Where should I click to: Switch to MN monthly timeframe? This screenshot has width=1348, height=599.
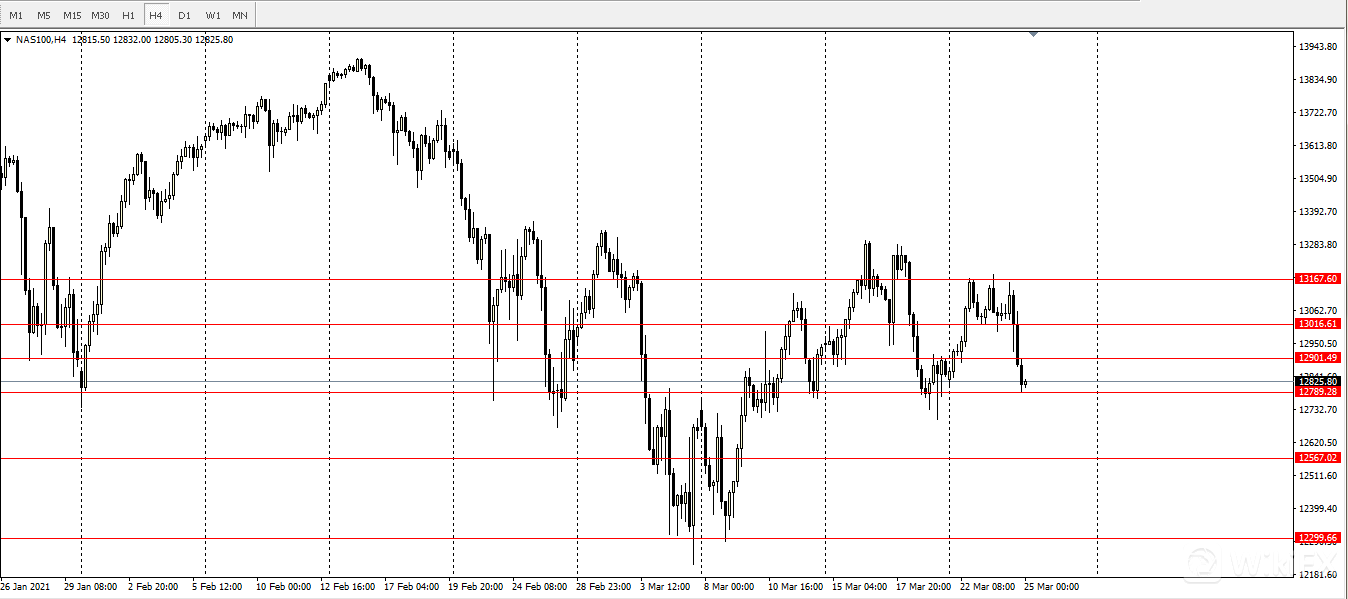coord(240,15)
